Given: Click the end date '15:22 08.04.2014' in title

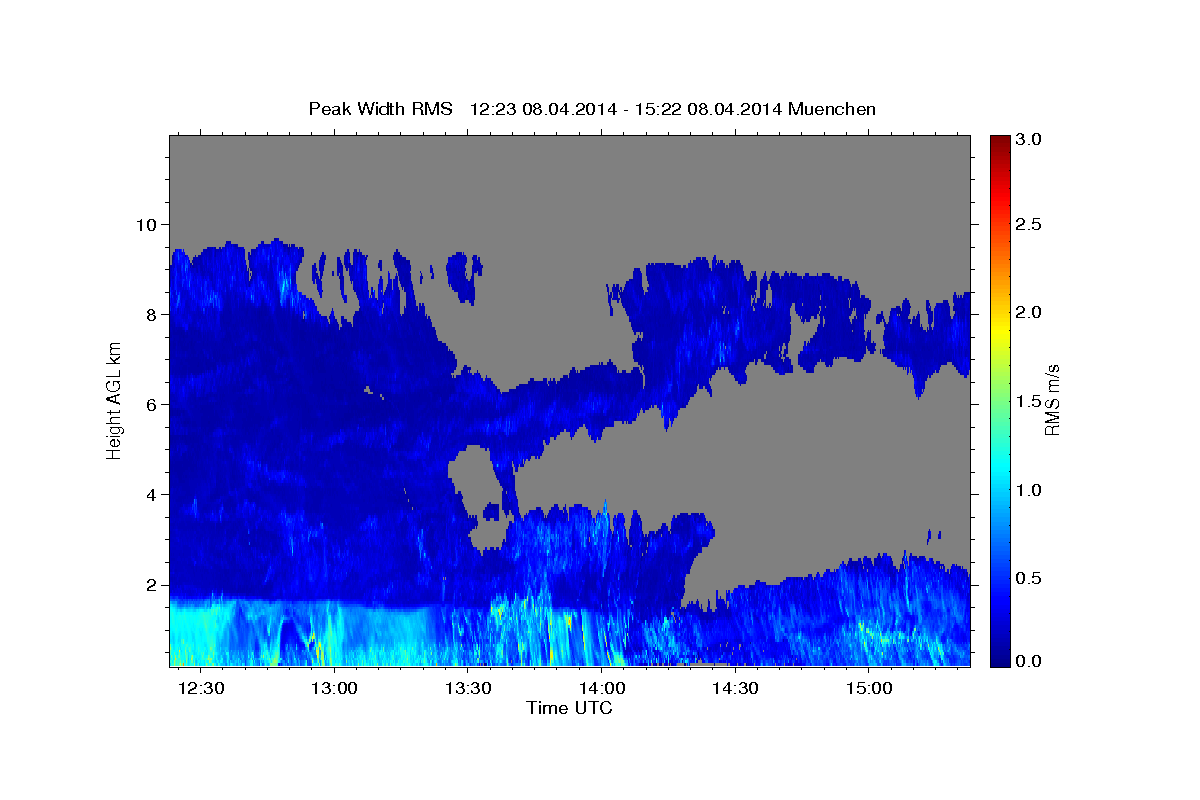Looking at the screenshot, I should tap(708, 109).
